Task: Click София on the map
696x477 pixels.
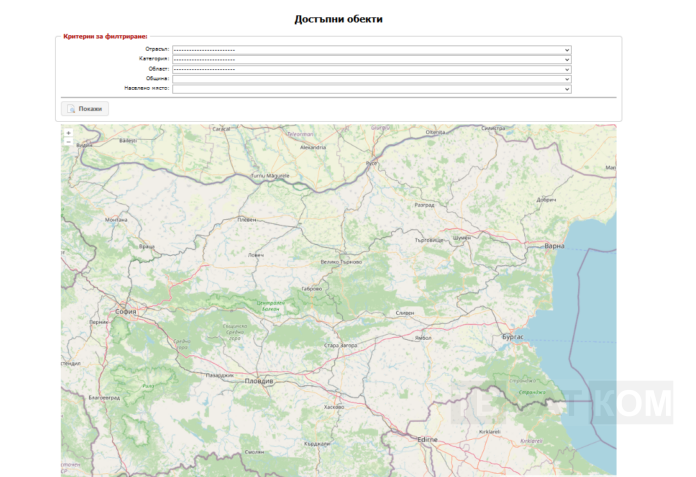Action: point(125,312)
